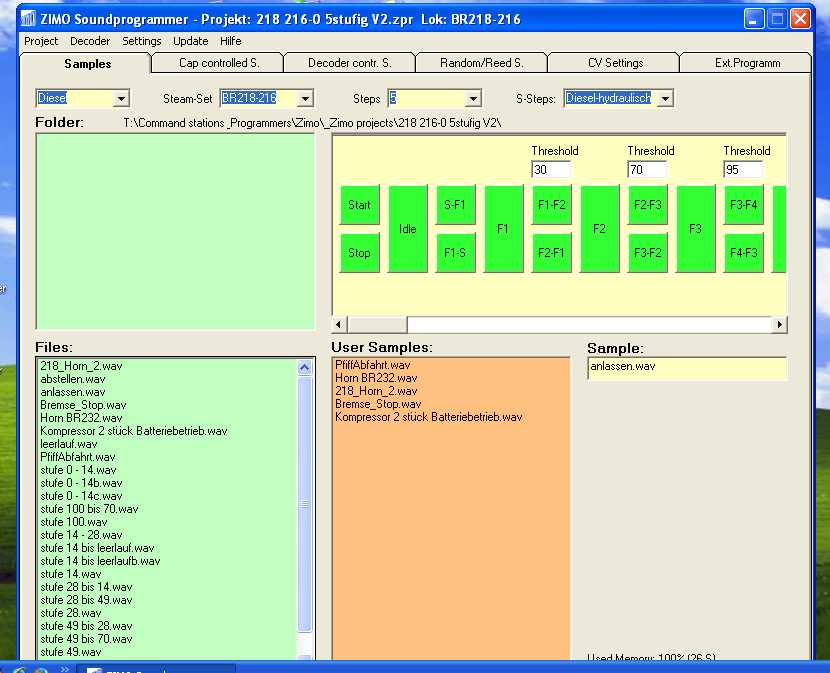
Task: Click the Start sample button
Action: click(x=359, y=205)
